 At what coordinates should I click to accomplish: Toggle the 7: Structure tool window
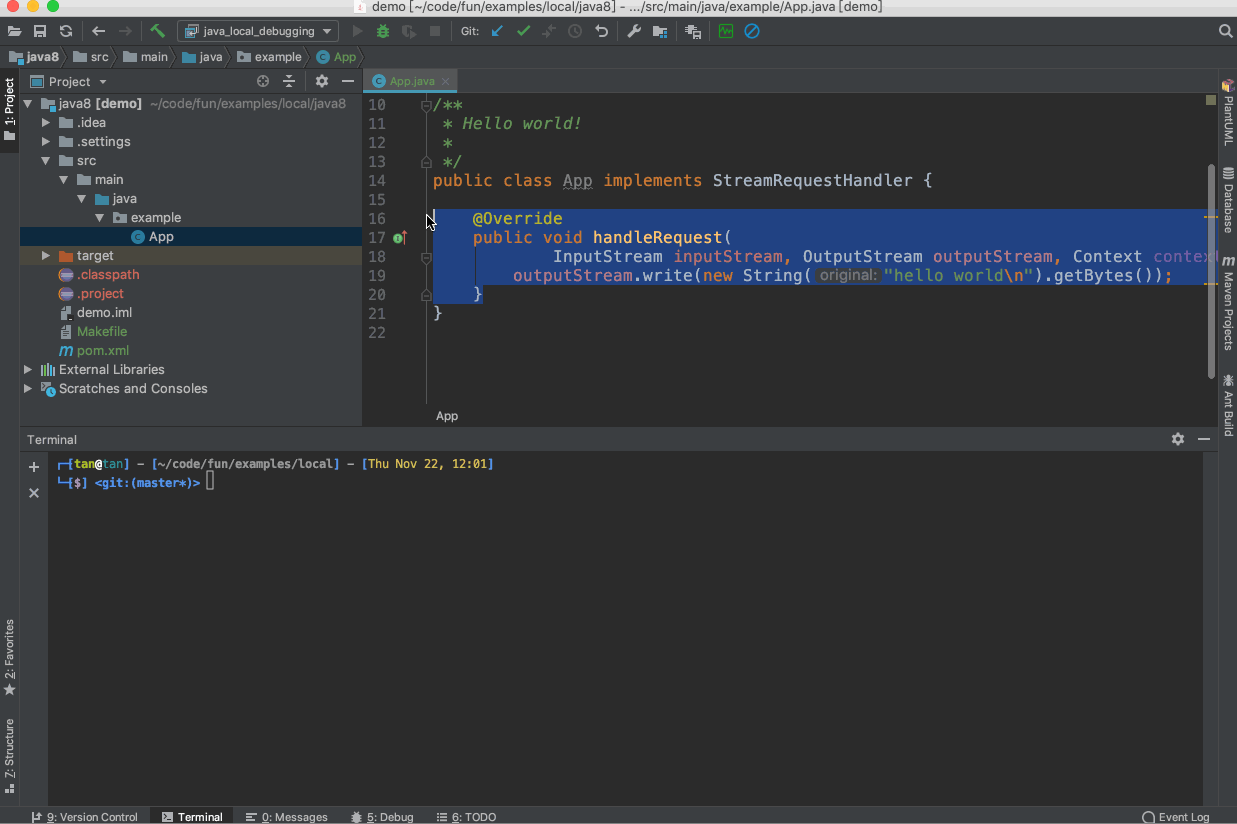tap(10, 756)
